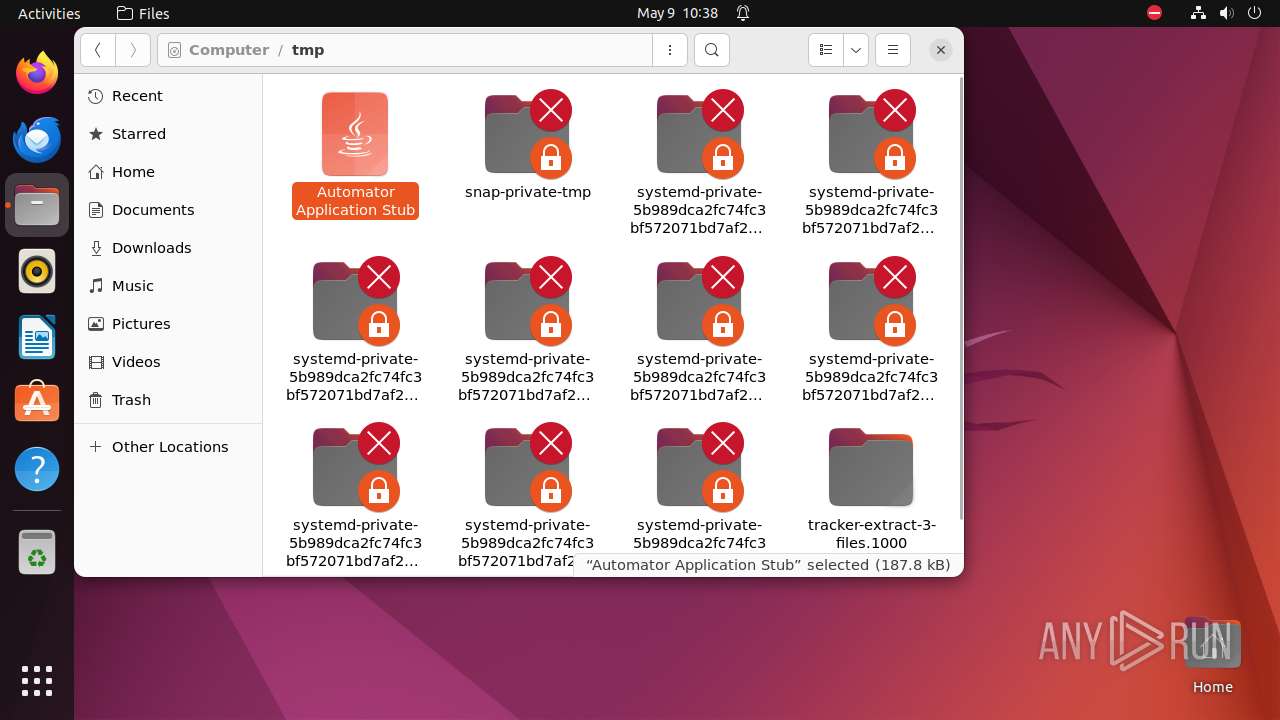Select the Automator Application Stub file icon
Viewport: 1280px width, 720px height.
355,134
